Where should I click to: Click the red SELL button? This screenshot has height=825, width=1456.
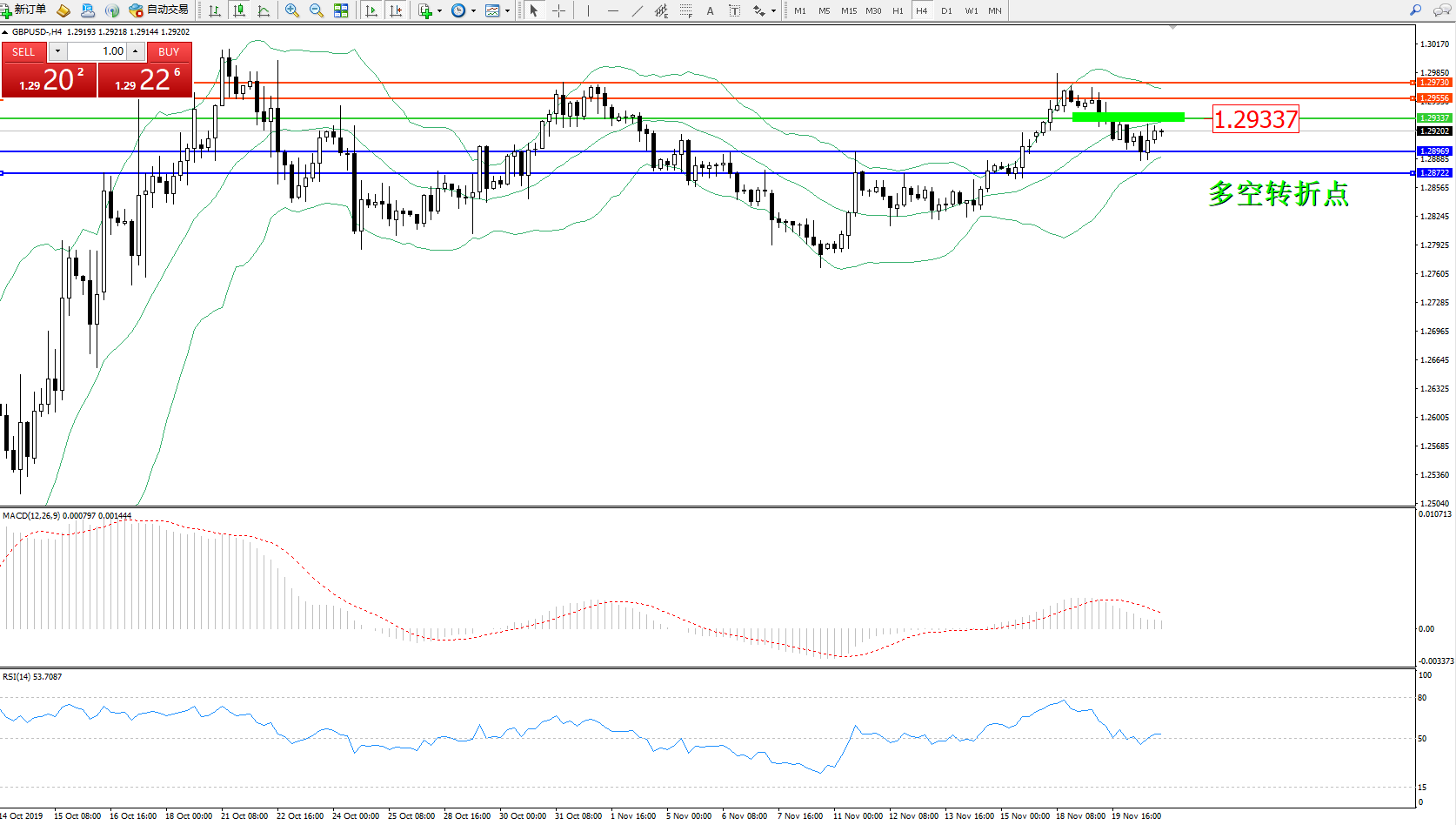tap(23, 51)
